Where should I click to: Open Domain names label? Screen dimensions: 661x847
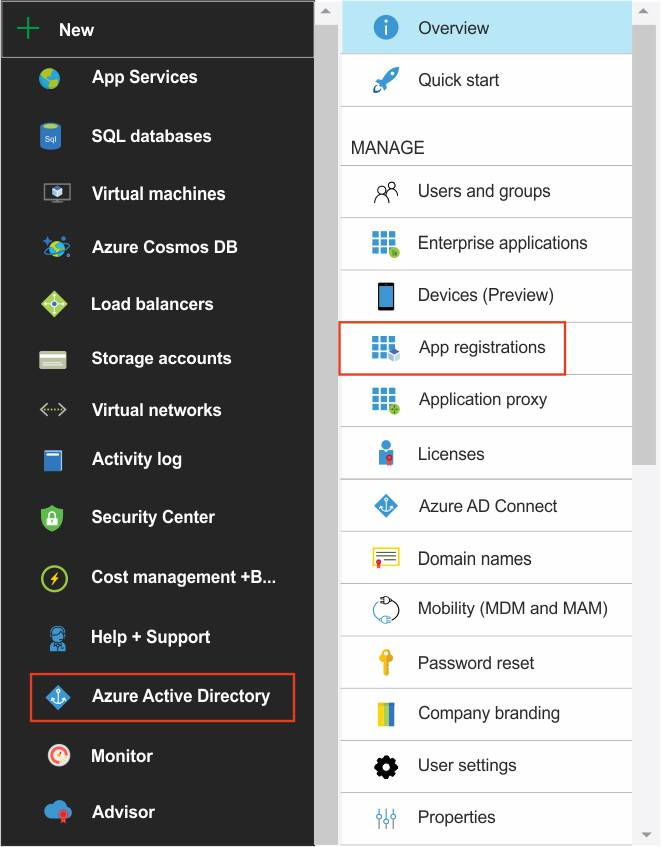[474, 559]
